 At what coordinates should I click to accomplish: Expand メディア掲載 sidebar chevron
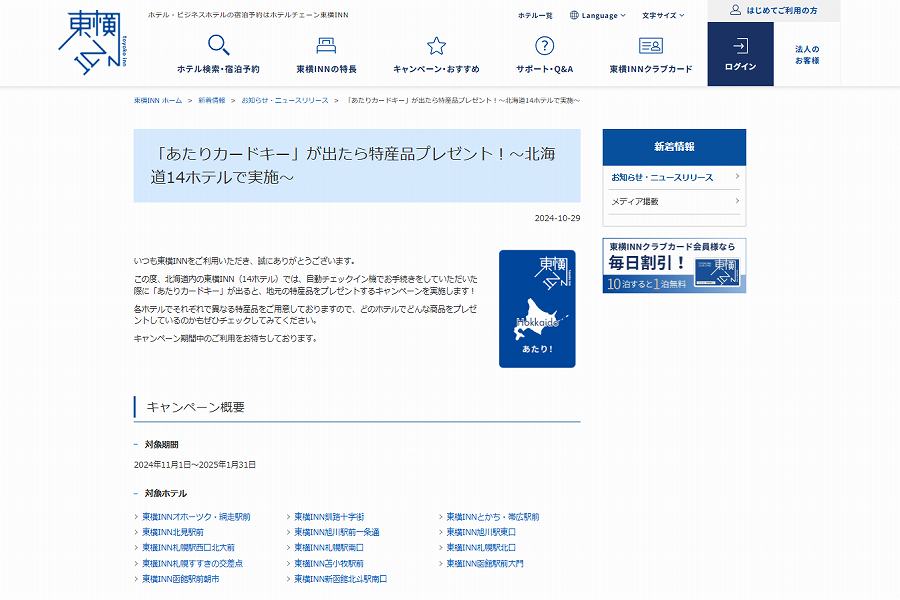tap(737, 201)
